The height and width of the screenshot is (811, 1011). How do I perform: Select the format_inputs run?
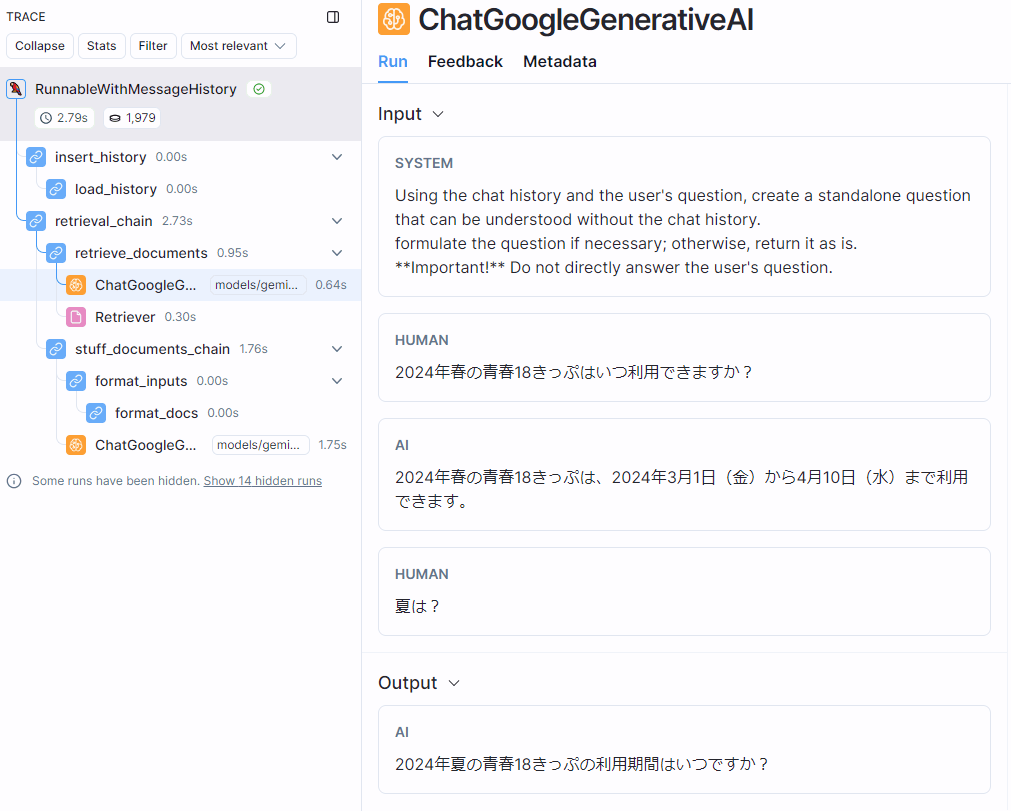click(181, 381)
